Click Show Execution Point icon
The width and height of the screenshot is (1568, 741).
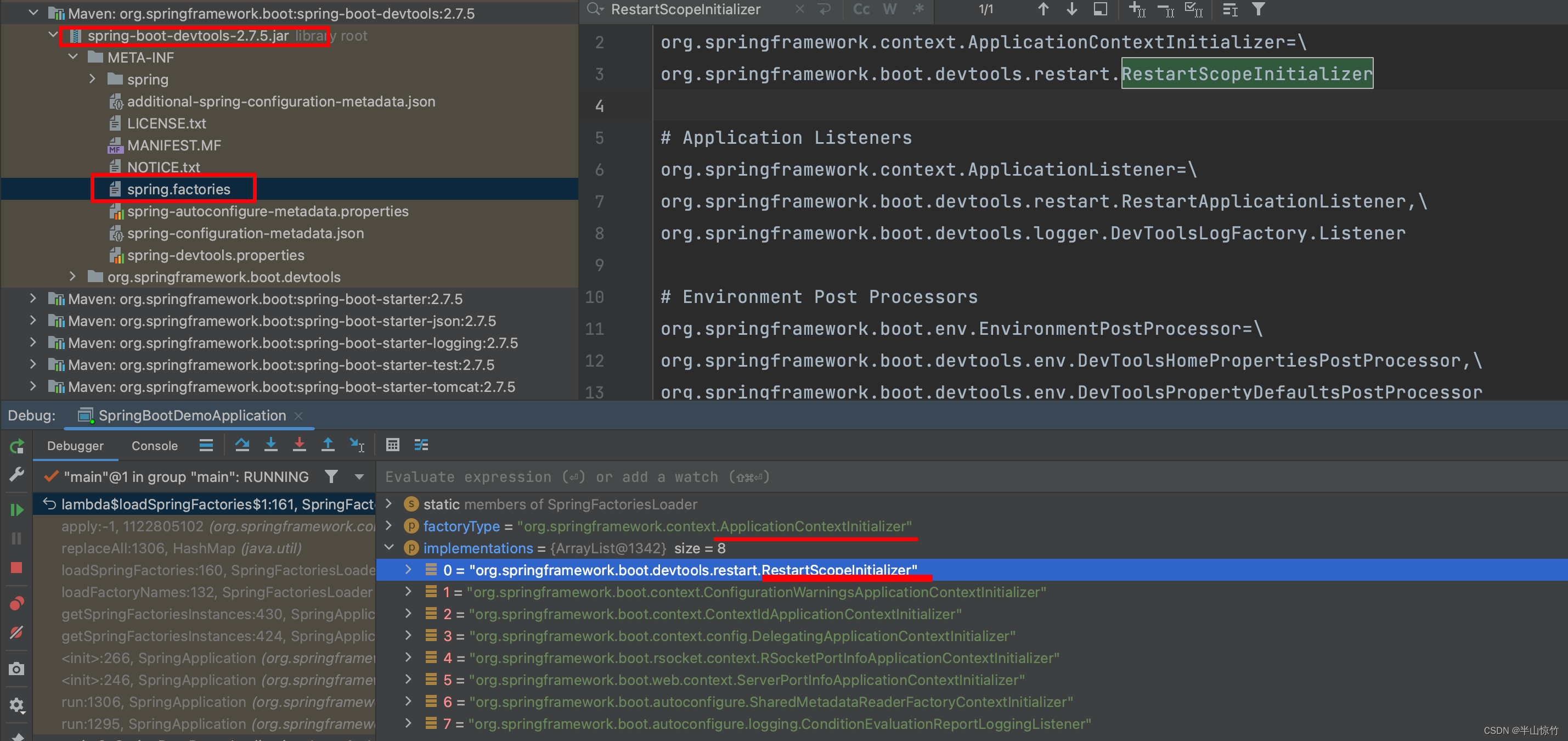pyautogui.click(x=206, y=445)
